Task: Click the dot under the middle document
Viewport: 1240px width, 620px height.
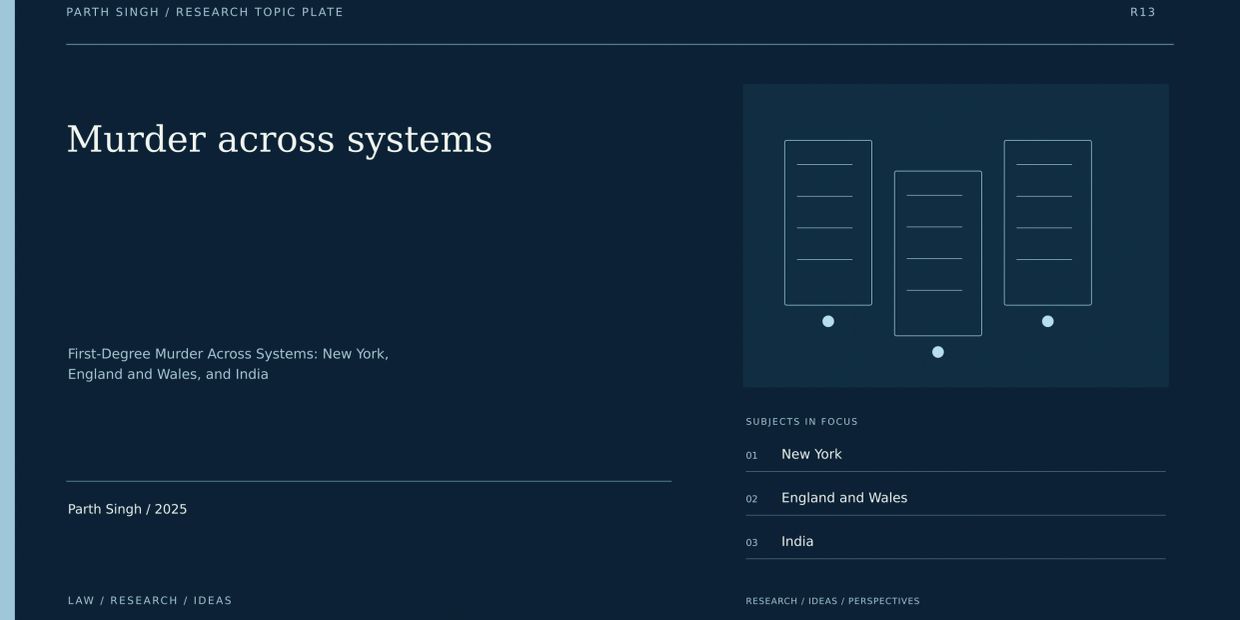Action: pyautogui.click(x=938, y=352)
